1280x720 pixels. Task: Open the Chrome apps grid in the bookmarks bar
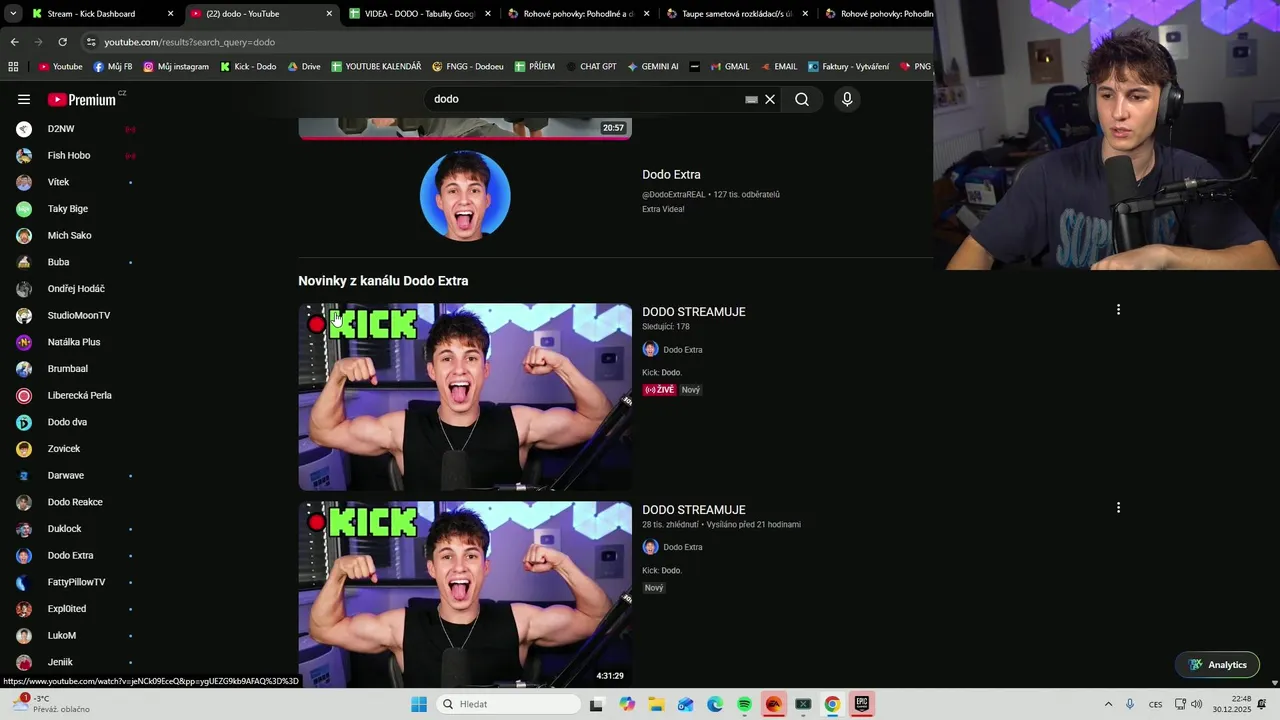tap(13, 67)
